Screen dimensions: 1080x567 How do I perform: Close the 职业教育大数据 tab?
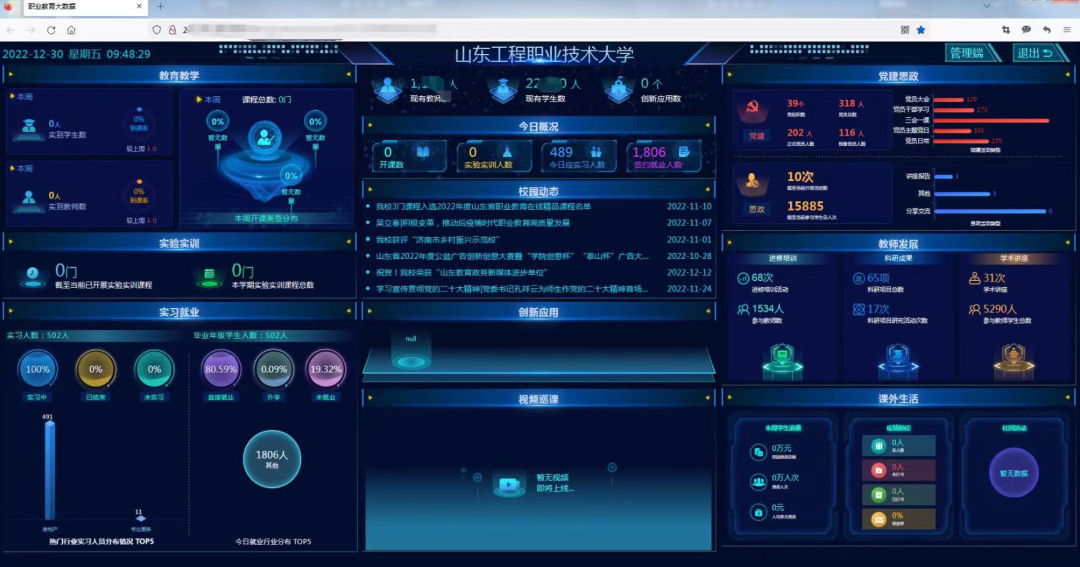pyautogui.click(x=138, y=6)
